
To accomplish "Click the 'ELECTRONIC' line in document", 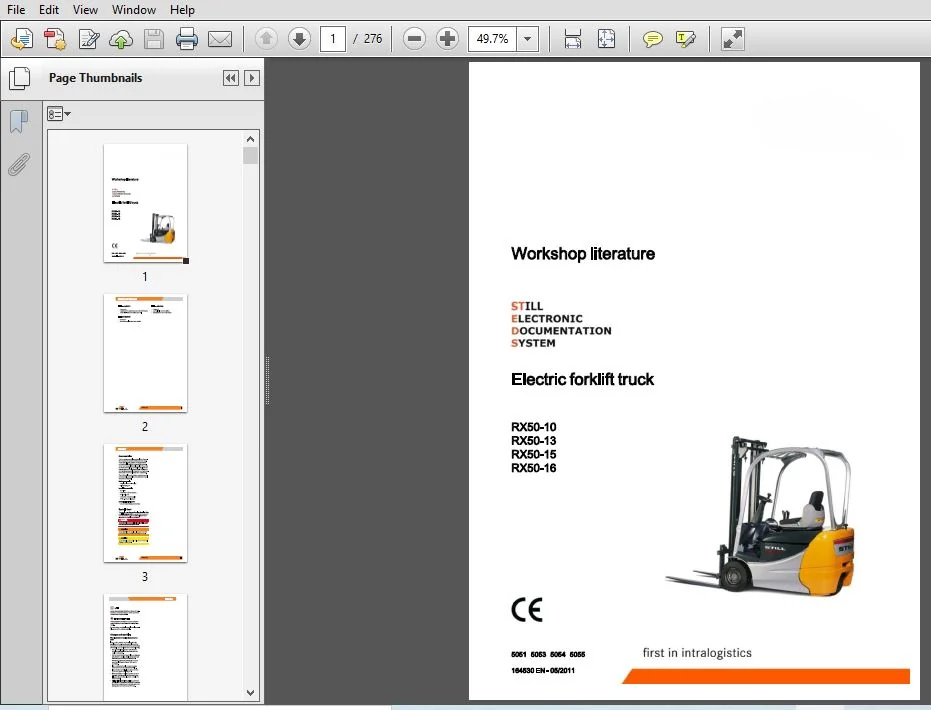I will coord(547,319).
